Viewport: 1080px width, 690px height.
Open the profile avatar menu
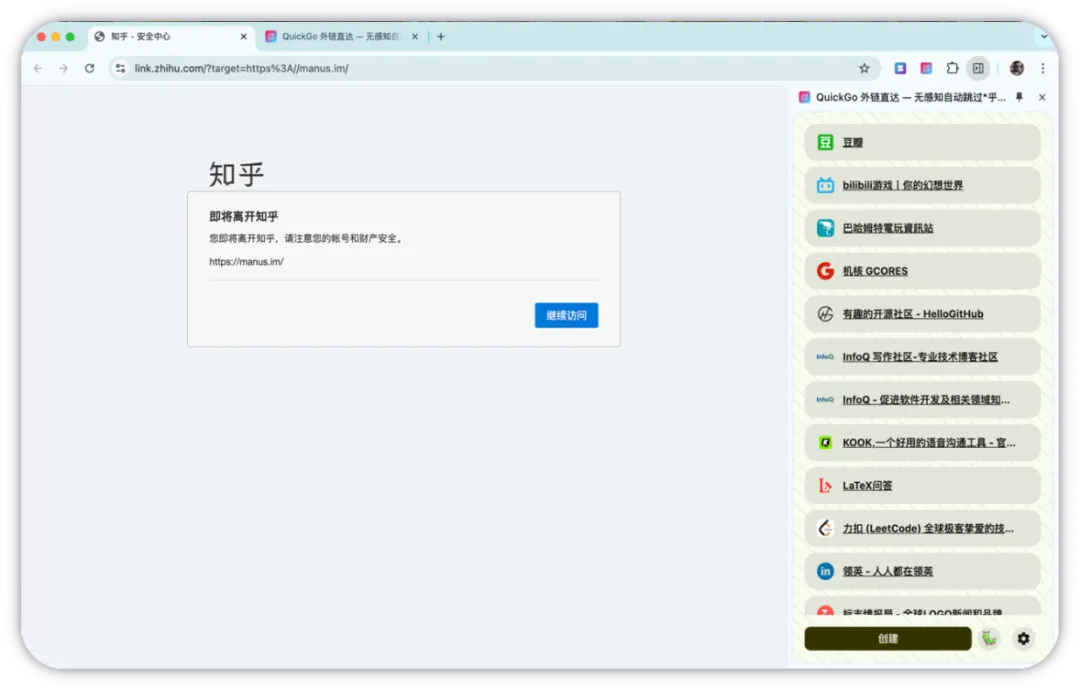point(1017,68)
